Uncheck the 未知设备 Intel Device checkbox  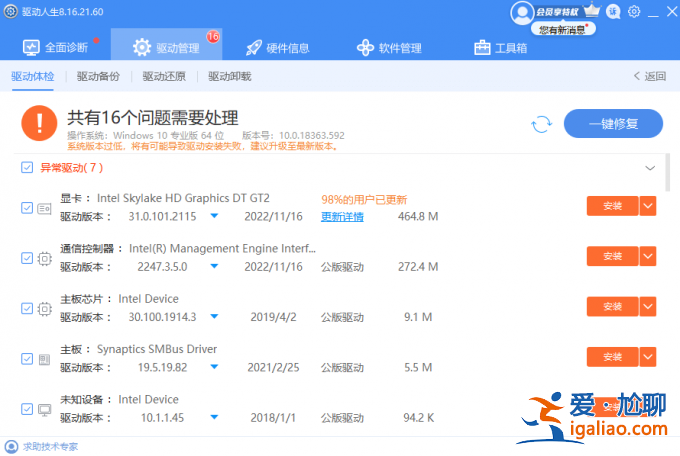pyautogui.click(x=27, y=409)
